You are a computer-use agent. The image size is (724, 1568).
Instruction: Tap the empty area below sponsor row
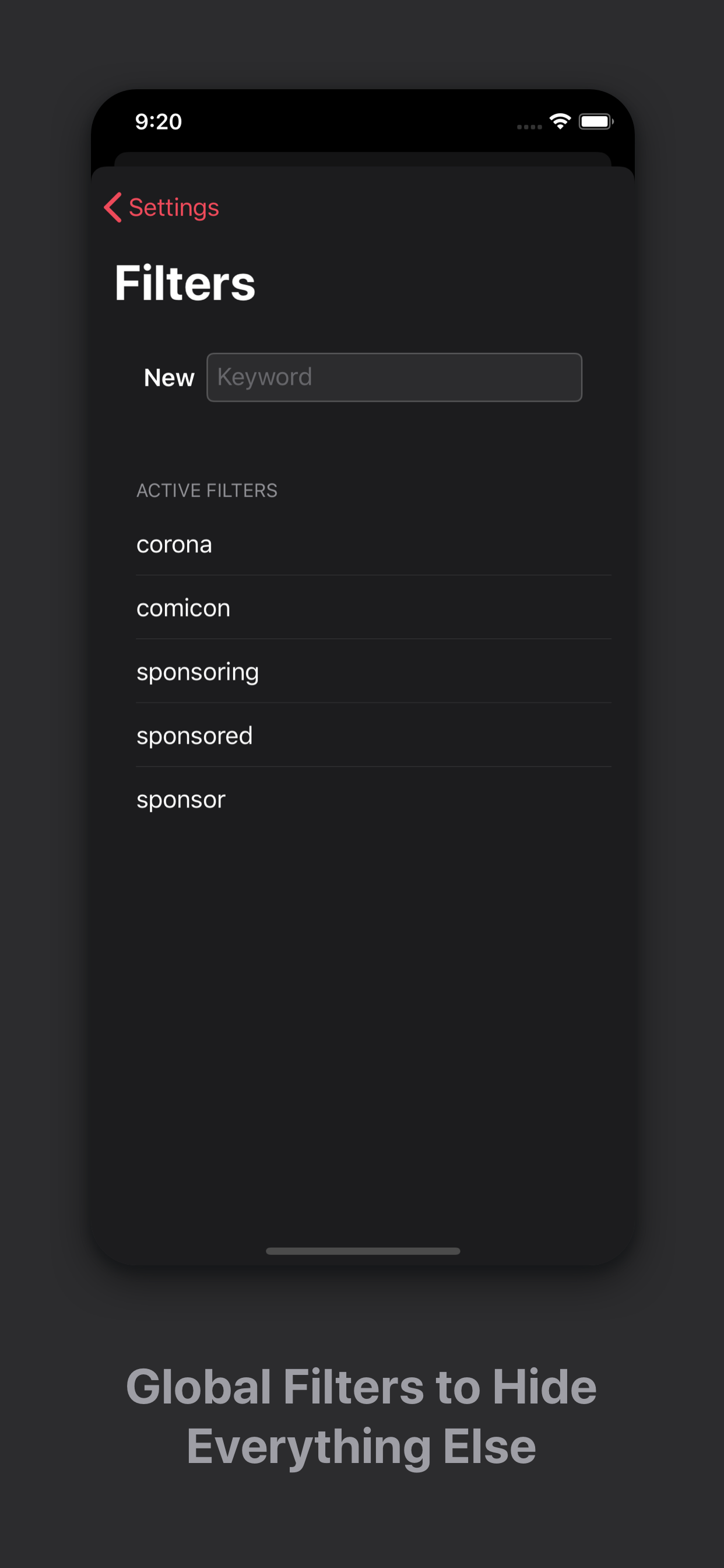pos(362,1005)
